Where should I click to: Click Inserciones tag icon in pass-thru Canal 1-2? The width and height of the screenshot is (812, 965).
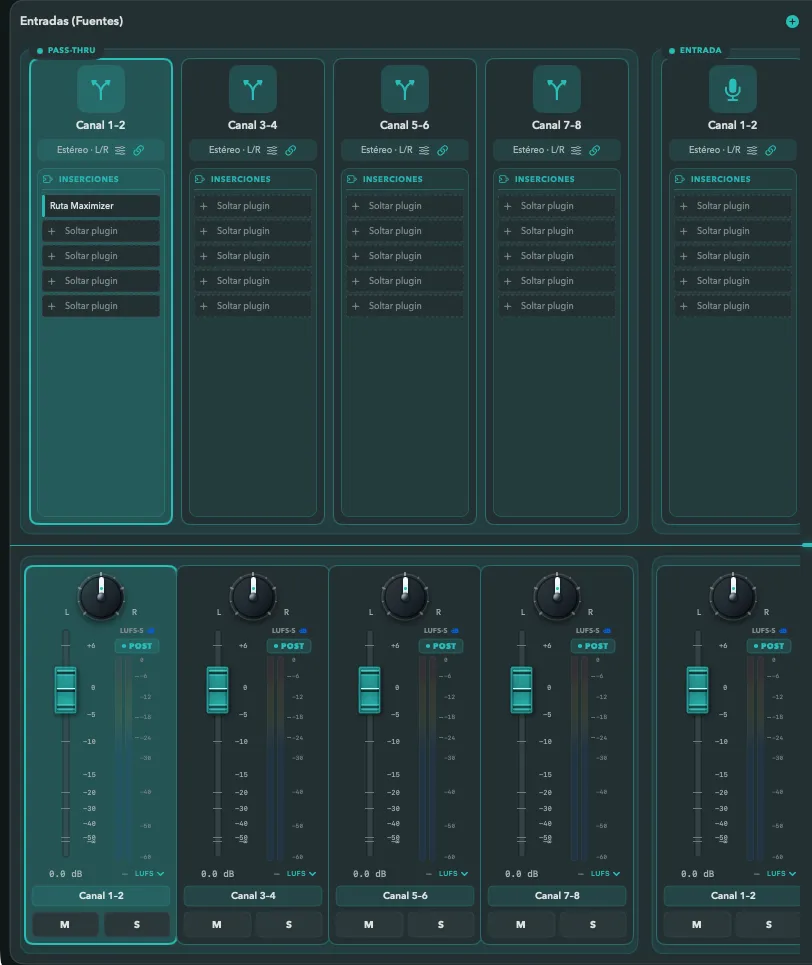coord(48,179)
